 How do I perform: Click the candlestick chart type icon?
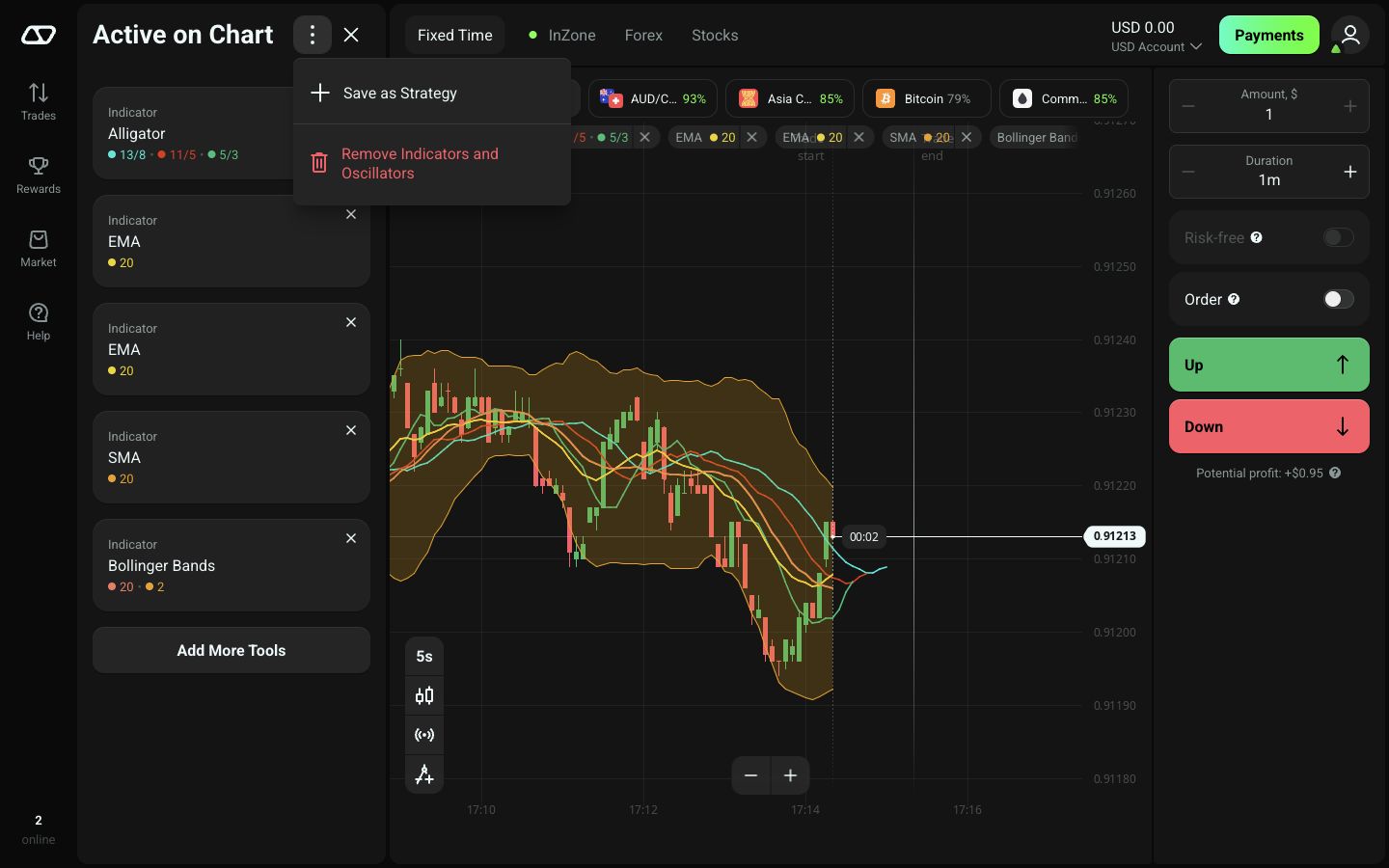pos(424,695)
